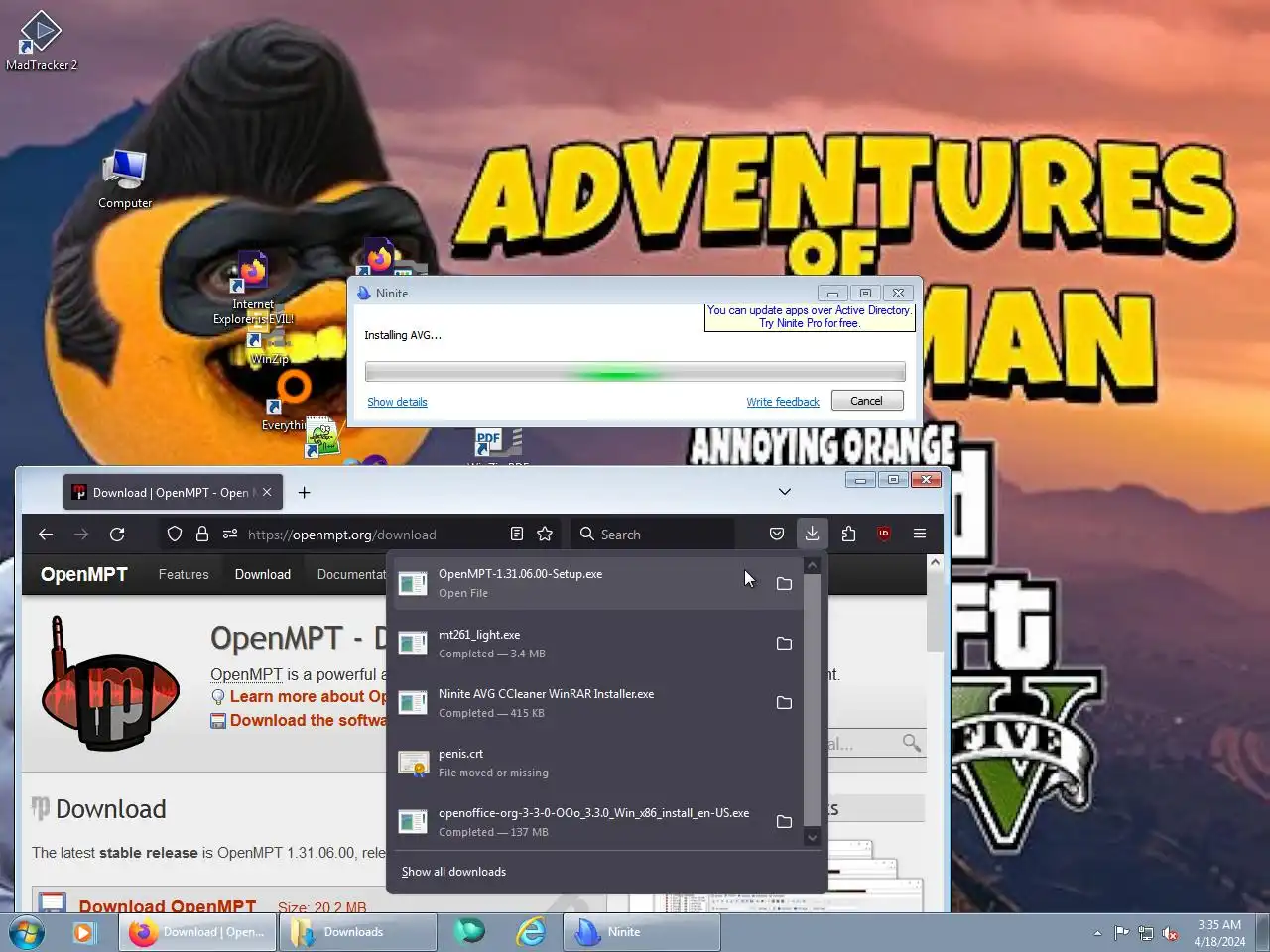Image resolution: width=1270 pixels, height=952 pixels.
Task: Show Ninite installer in its folder
Action: 784,702
